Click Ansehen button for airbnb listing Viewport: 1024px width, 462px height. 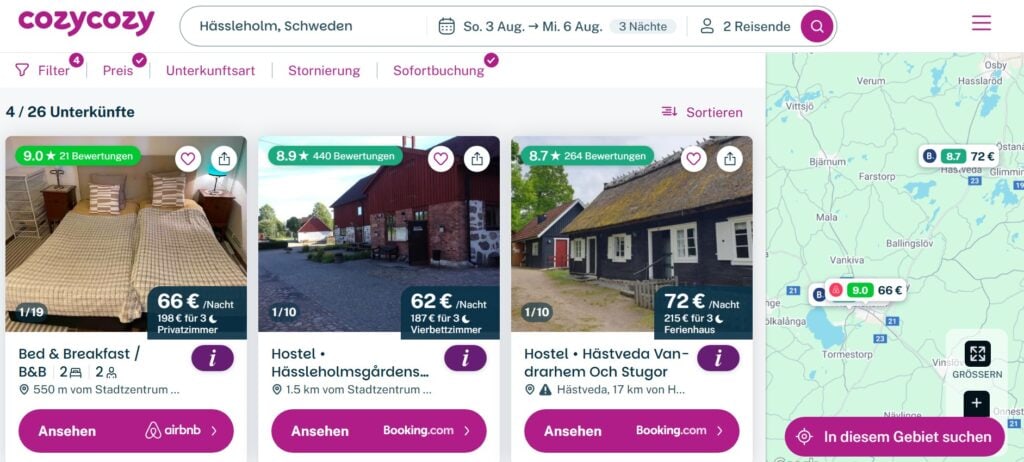[x=126, y=431]
